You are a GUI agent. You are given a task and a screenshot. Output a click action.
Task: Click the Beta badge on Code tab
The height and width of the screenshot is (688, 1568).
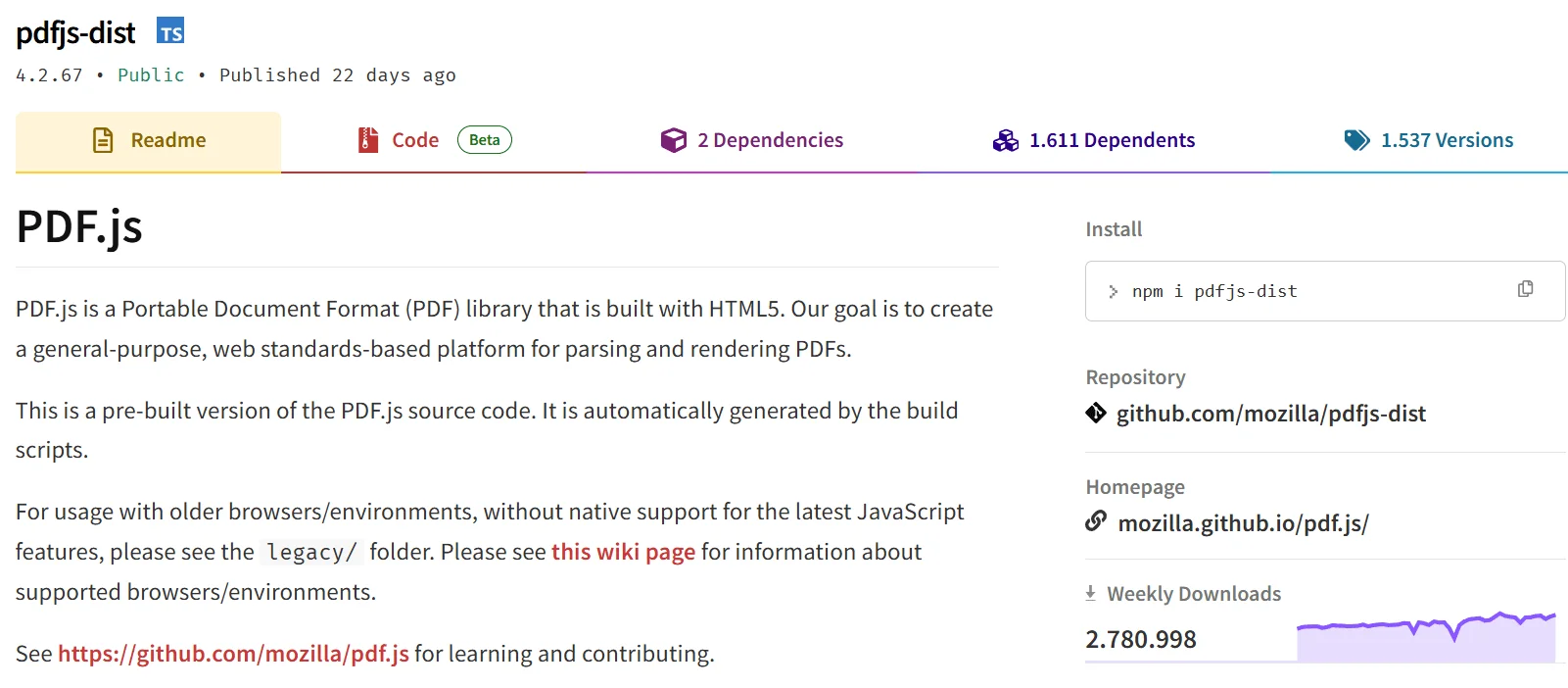click(485, 140)
